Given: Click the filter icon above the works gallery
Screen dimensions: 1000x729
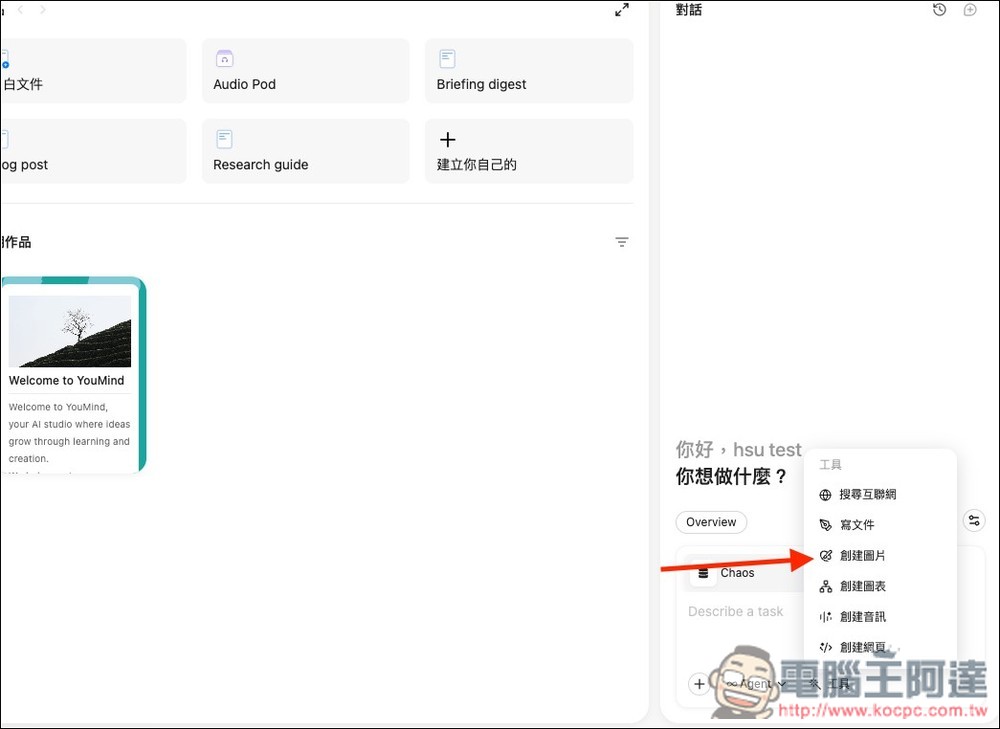Looking at the screenshot, I should [622, 242].
